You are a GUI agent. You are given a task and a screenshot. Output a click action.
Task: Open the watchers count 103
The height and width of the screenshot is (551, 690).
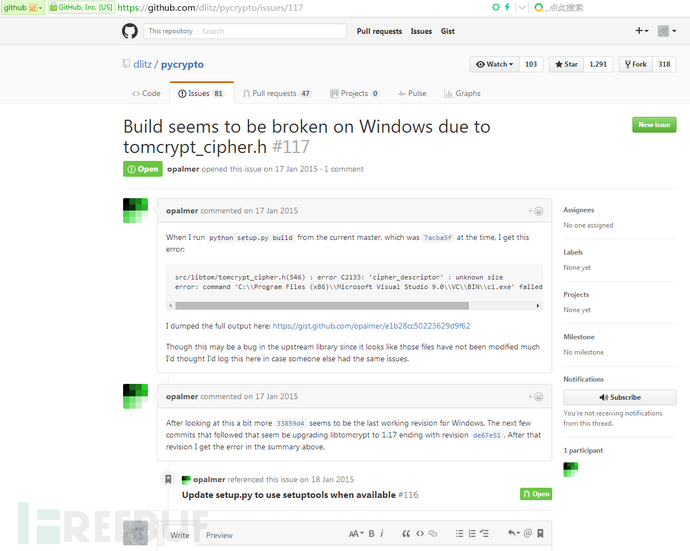tap(531, 64)
